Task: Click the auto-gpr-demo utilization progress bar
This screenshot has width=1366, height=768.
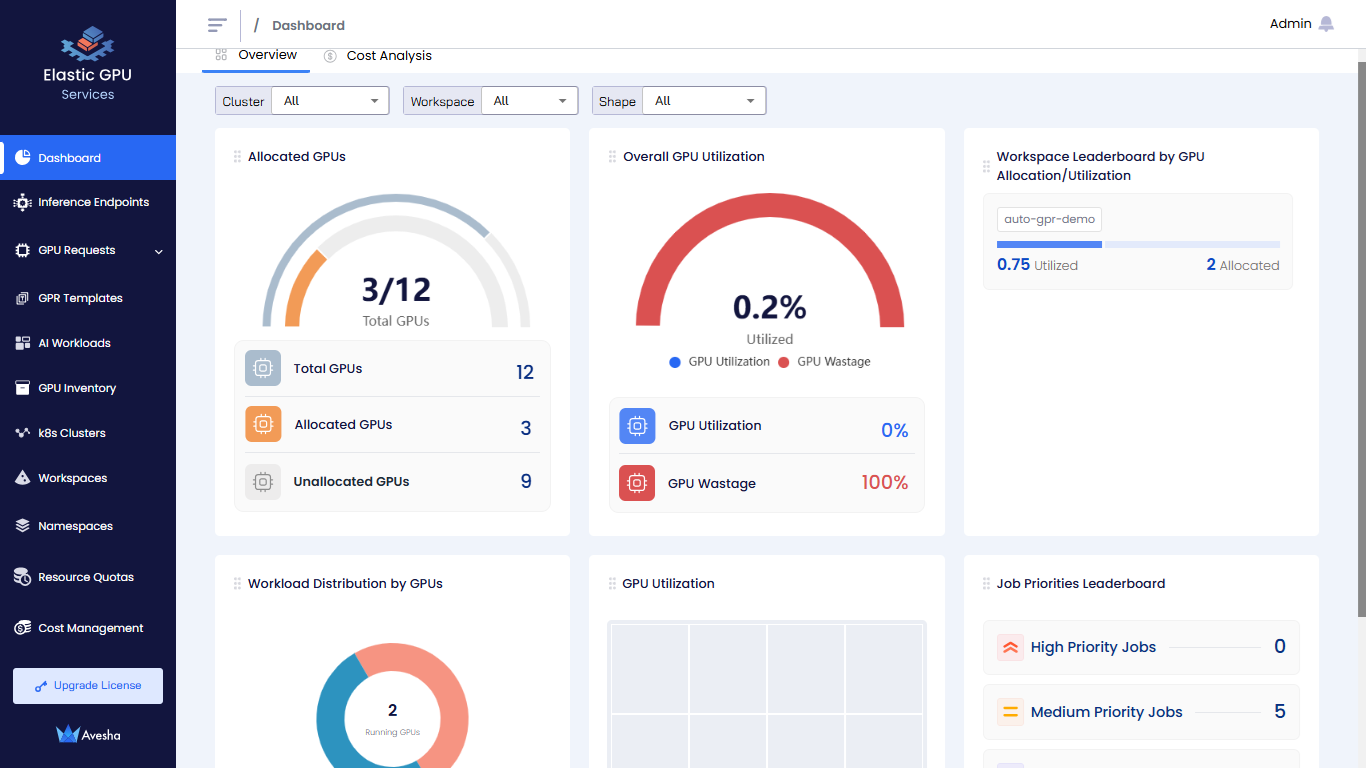Action: 1138,244
